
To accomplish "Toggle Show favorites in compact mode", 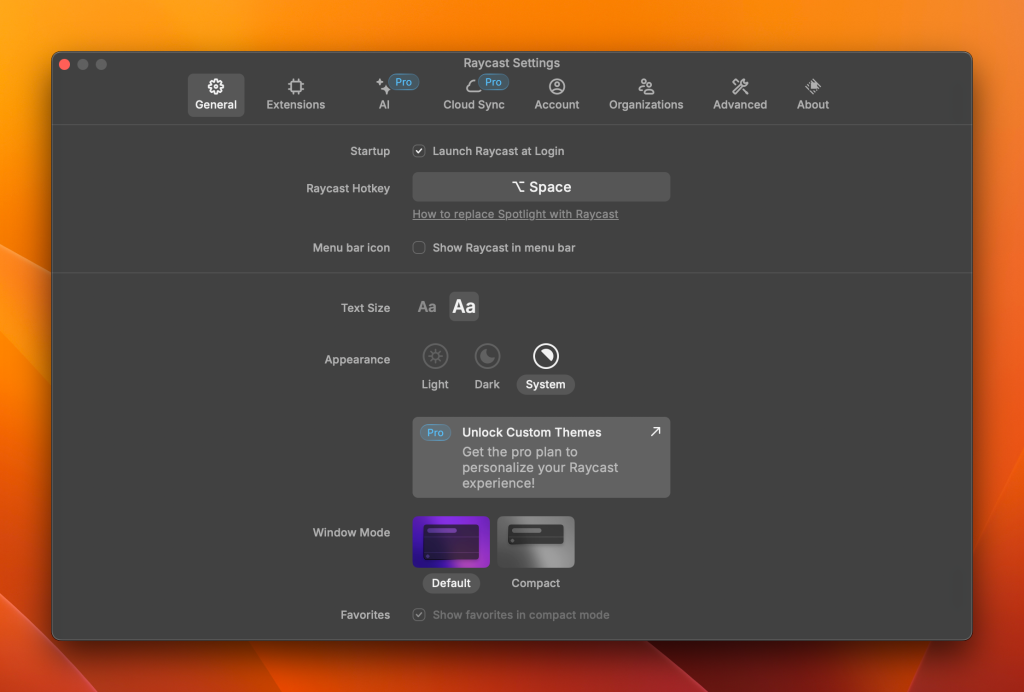I will tap(419, 614).
